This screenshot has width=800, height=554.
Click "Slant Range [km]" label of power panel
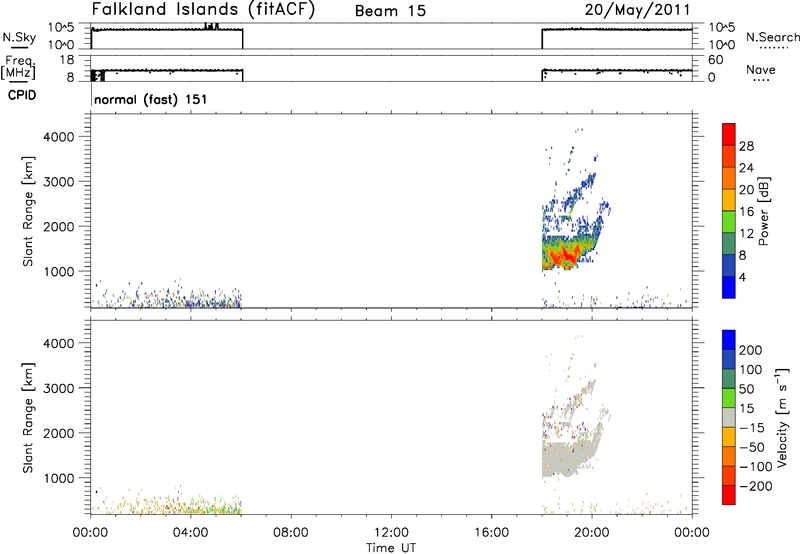tap(28, 211)
